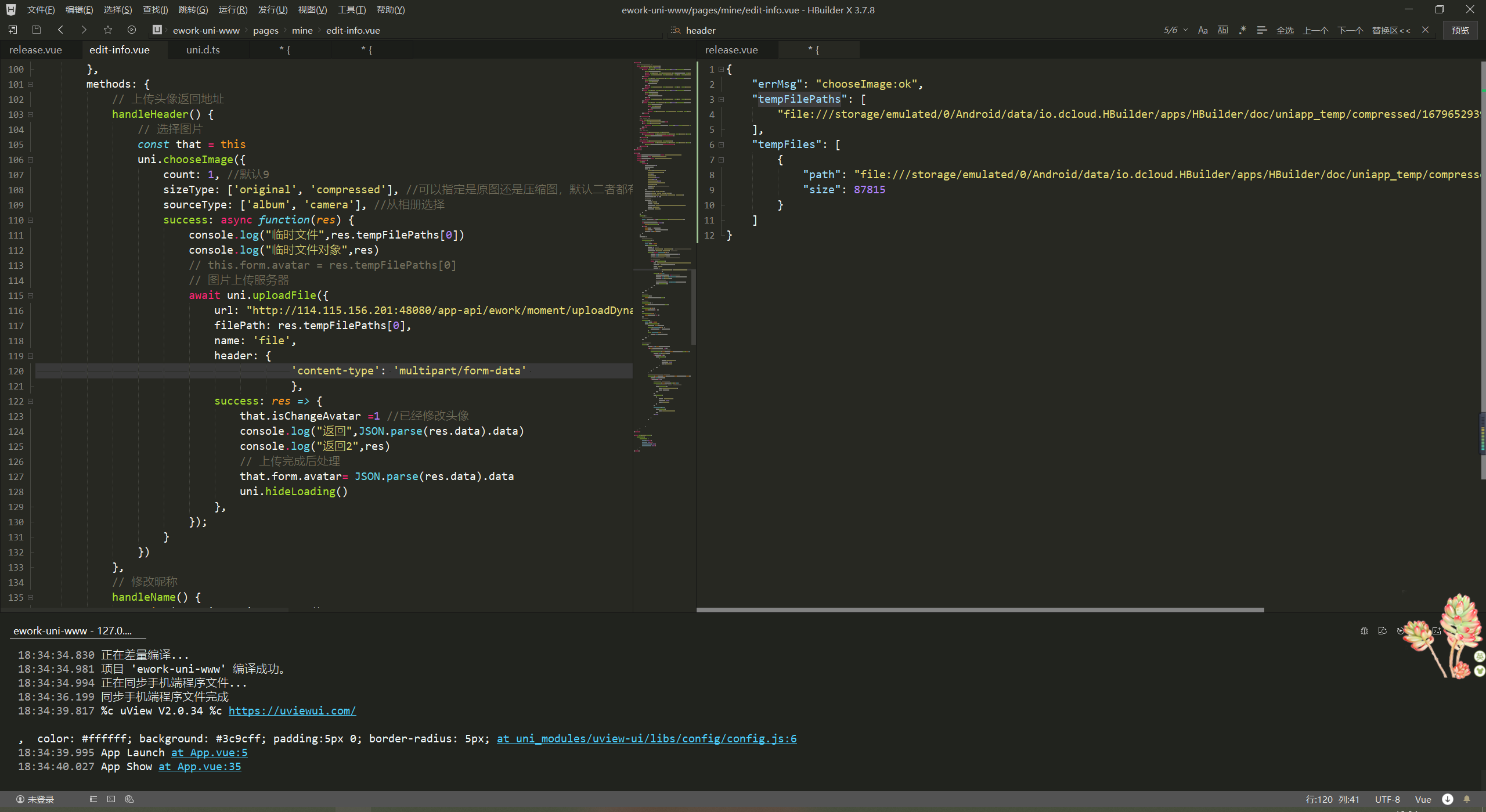Collapse the handleHeader function fold at line 103
This screenshot has height=812, width=1486.
31,114
